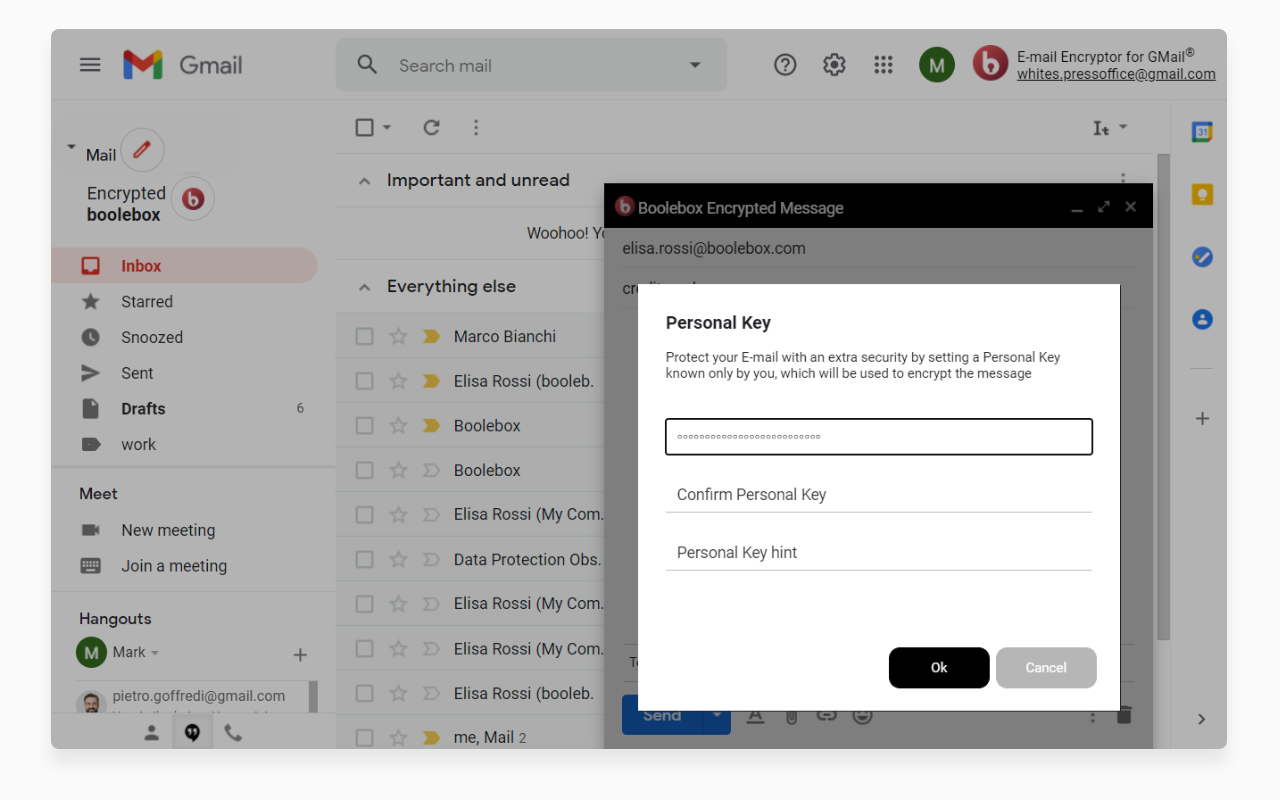Click the Boolebox Encryptor logo in header
The image size is (1280, 800).
coord(990,65)
